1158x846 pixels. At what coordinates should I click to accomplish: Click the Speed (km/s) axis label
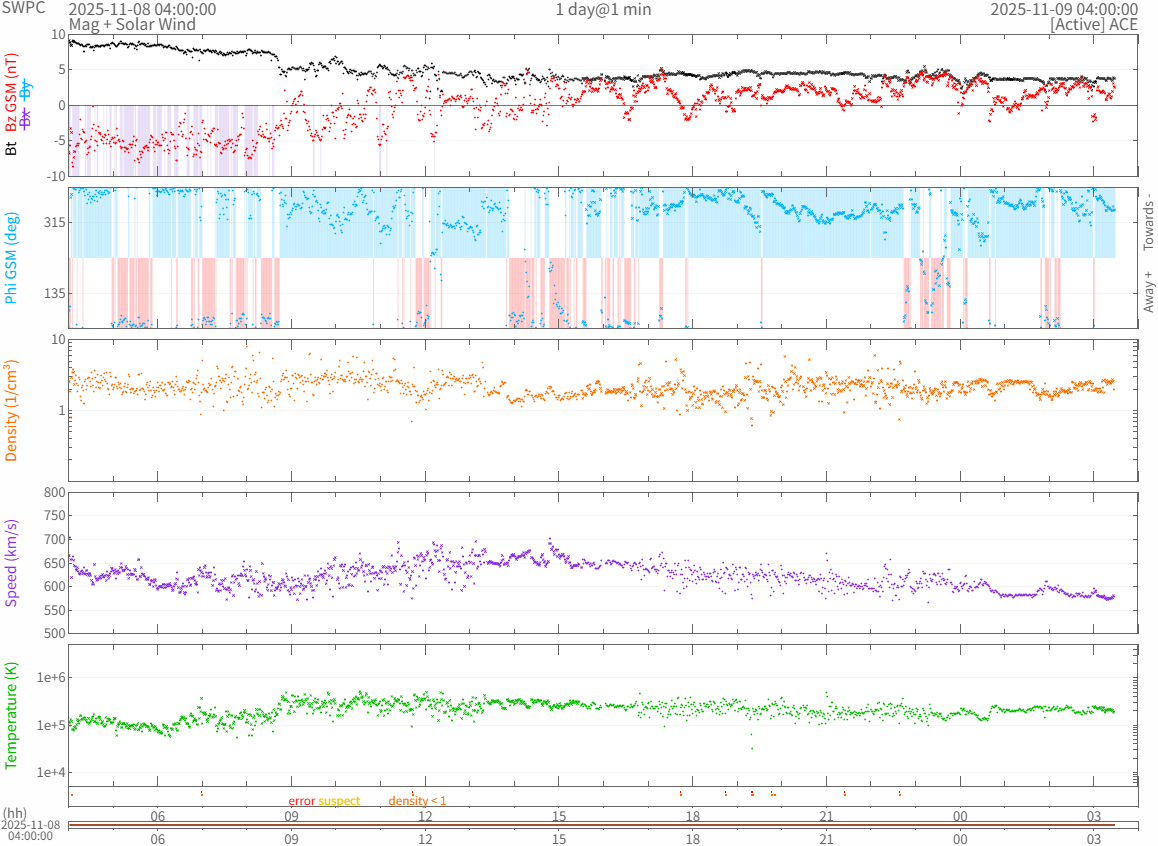tap(11, 563)
